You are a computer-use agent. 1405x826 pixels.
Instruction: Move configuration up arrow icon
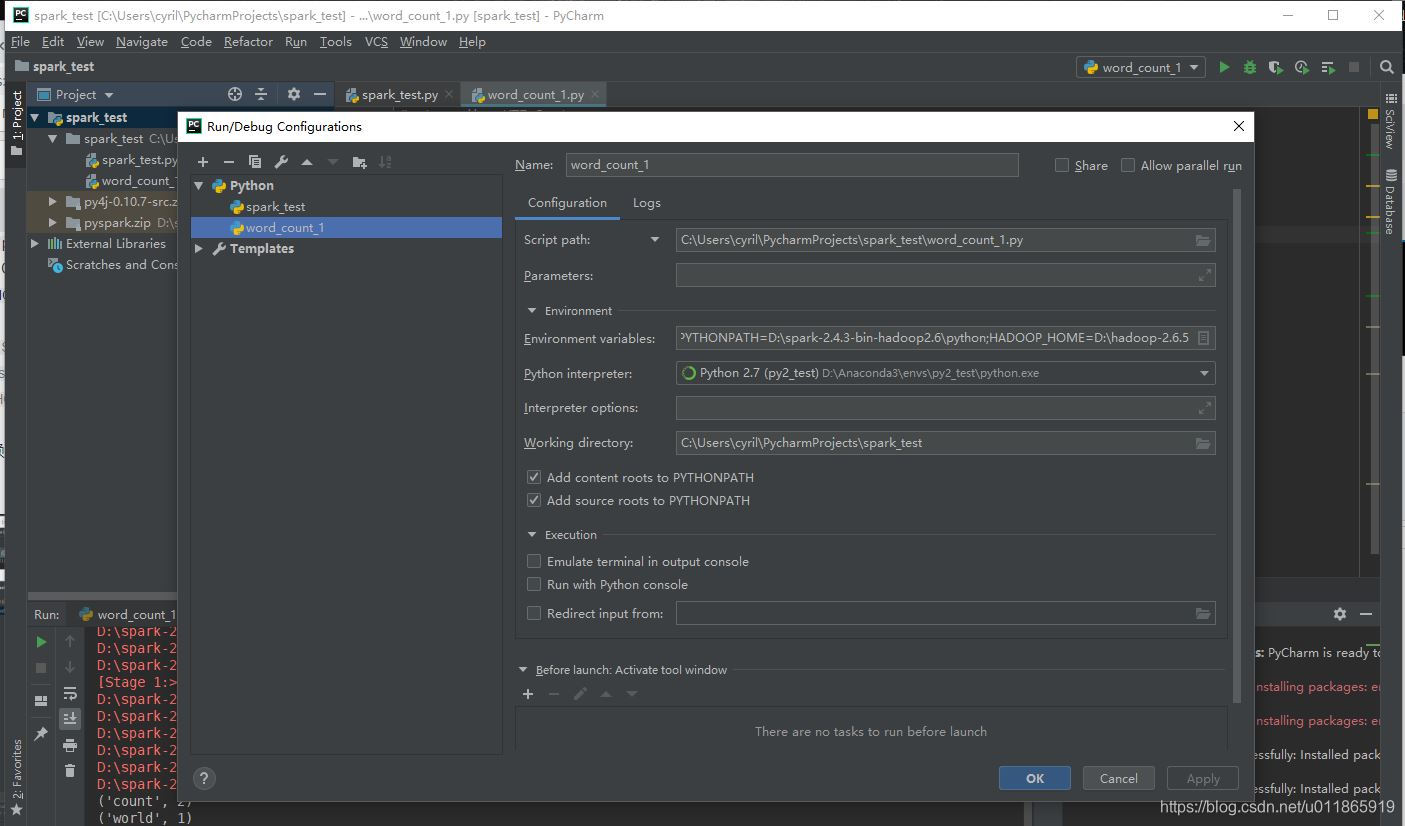click(x=307, y=162)
